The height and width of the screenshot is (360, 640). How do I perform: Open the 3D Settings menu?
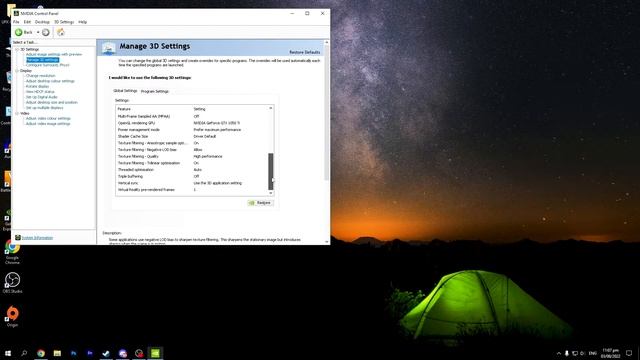pyautogui.click(x=64, y=22)
